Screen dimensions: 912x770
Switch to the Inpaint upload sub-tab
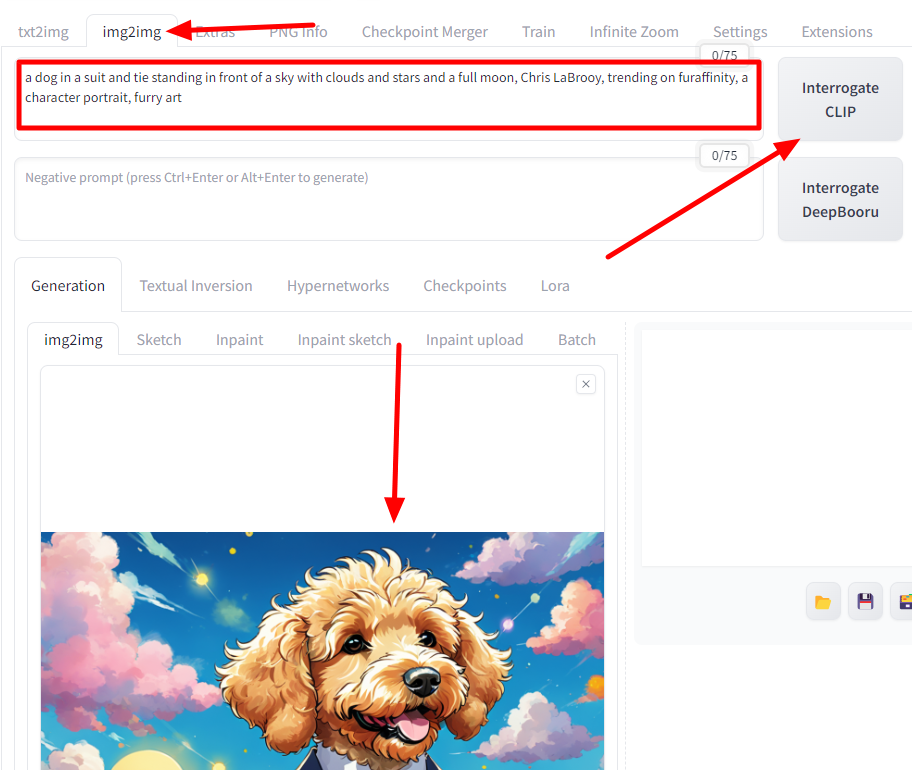click(475, 340)
